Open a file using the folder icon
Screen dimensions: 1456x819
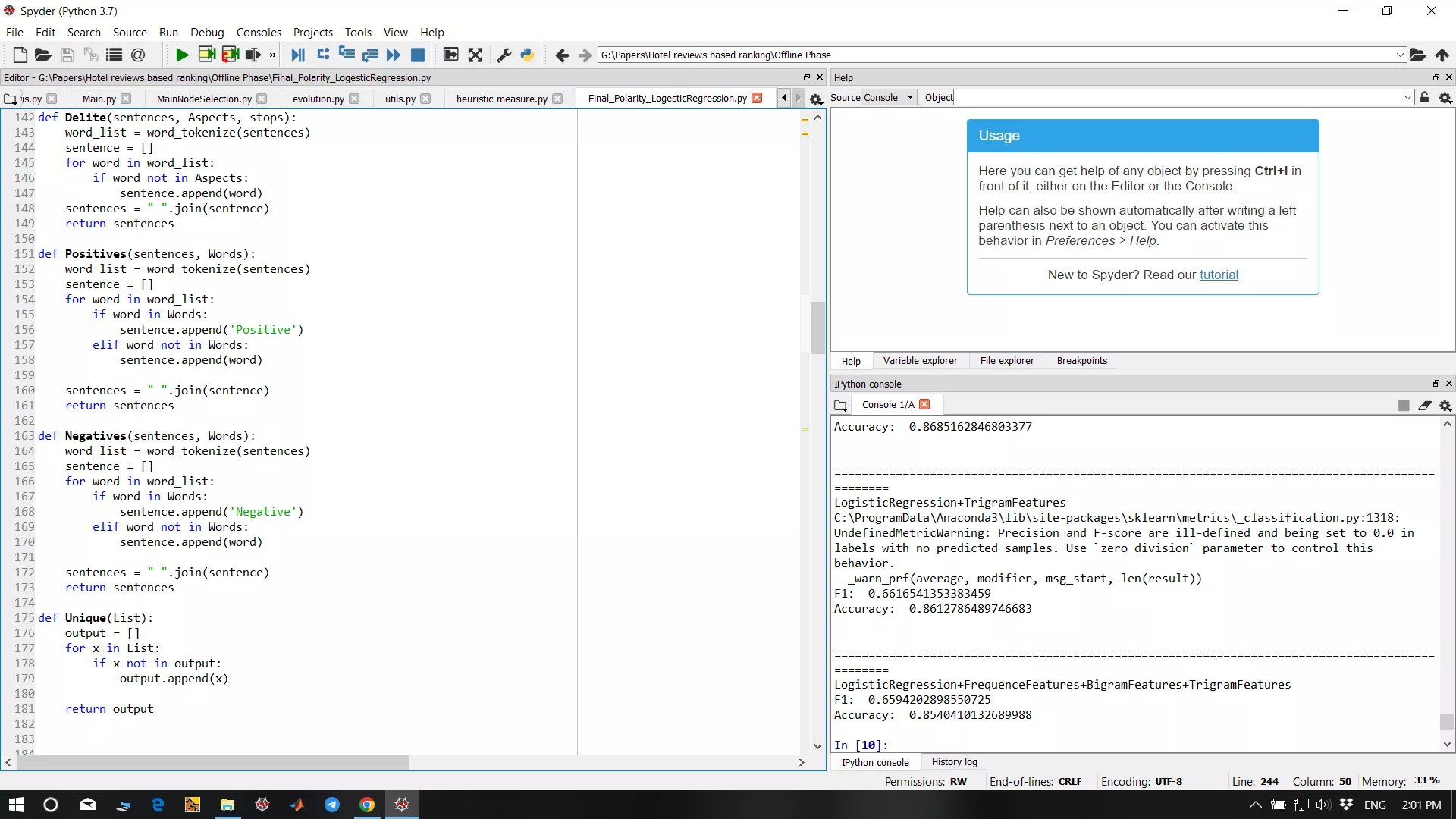(43, 55)
